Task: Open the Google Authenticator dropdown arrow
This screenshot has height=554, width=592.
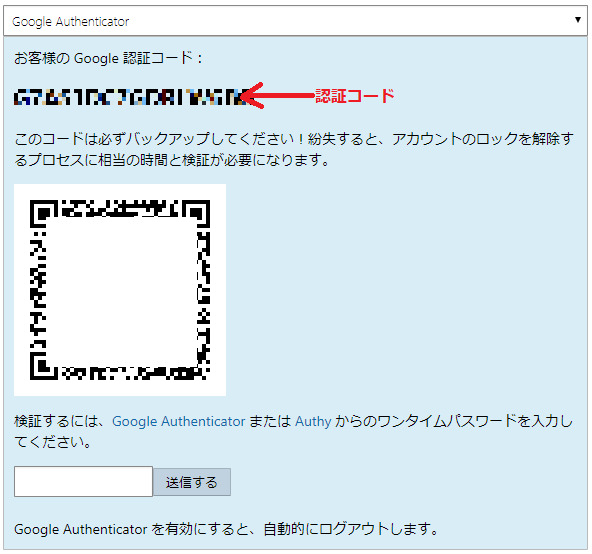Action: (x=577, y=20)
